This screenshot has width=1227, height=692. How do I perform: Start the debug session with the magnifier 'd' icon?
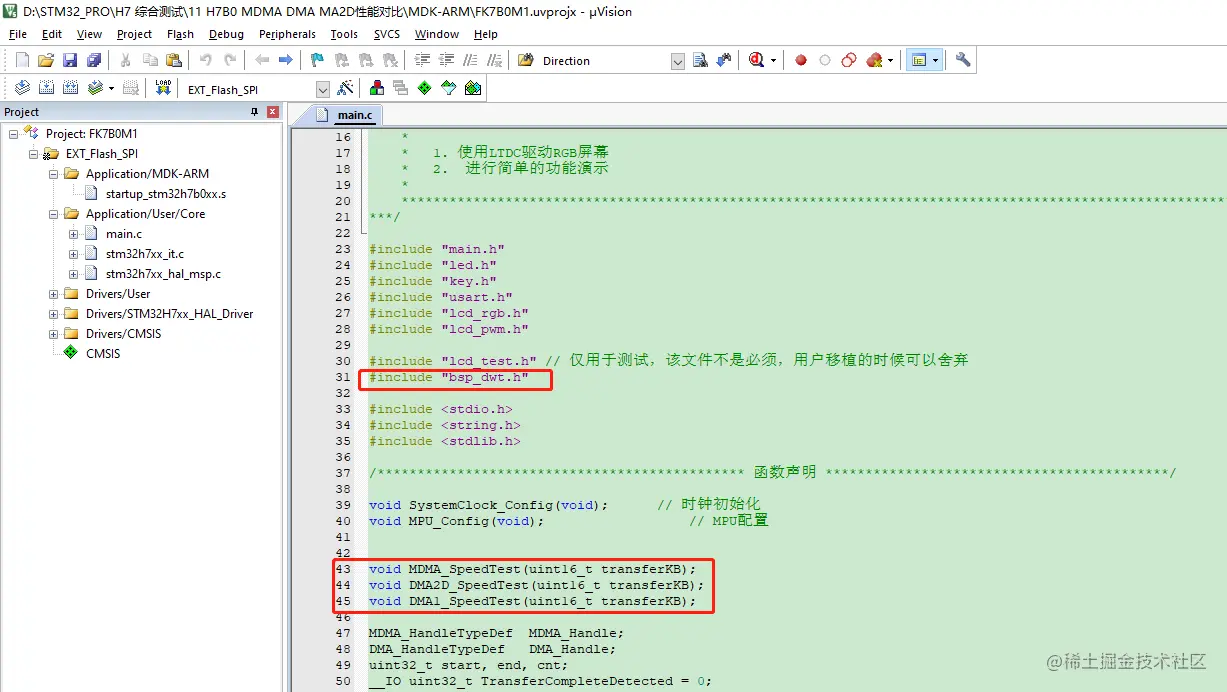coord(757,60)
